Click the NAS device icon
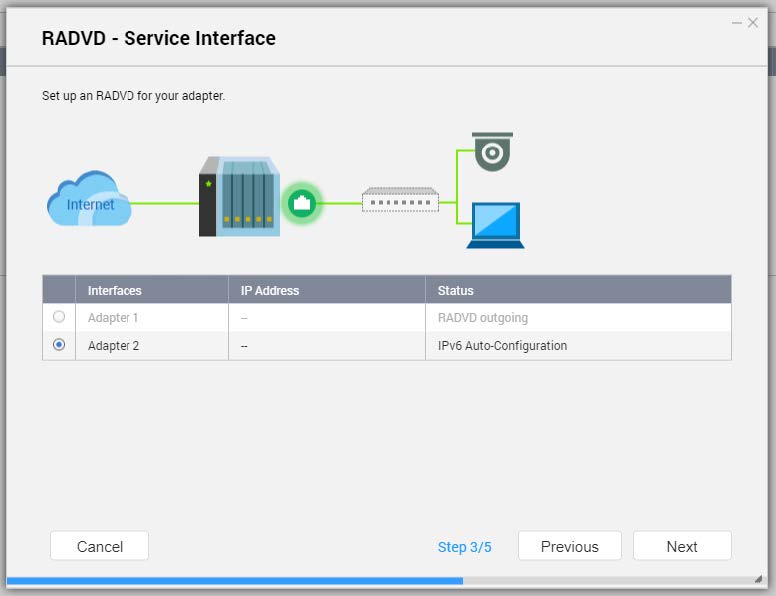This screenshot has height=596, width=776. tap(240, 197)
